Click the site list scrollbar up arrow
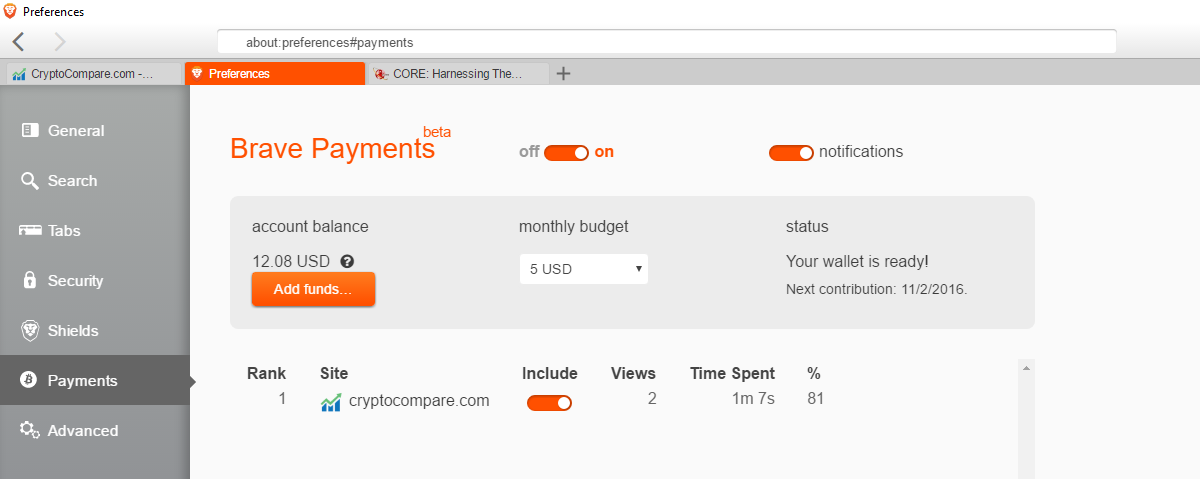 (x=1025, y=369)
